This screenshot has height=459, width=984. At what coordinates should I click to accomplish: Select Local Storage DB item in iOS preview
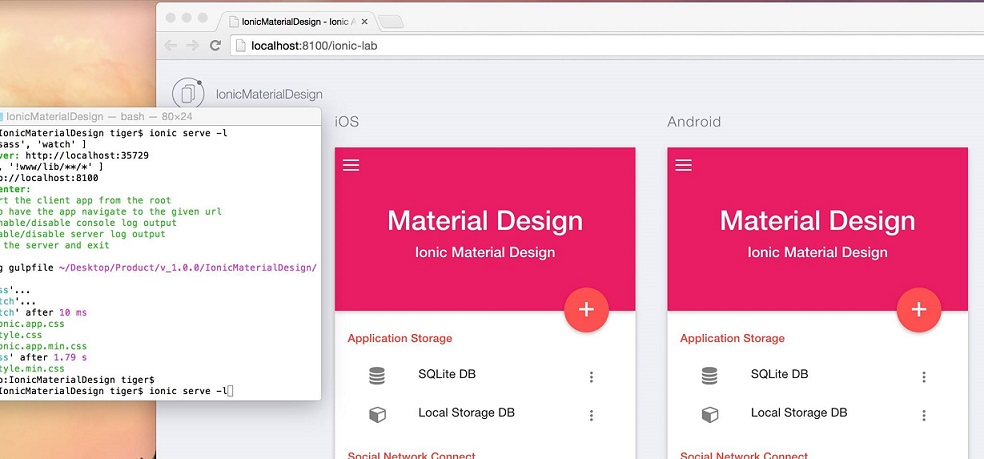pos(466,413)
